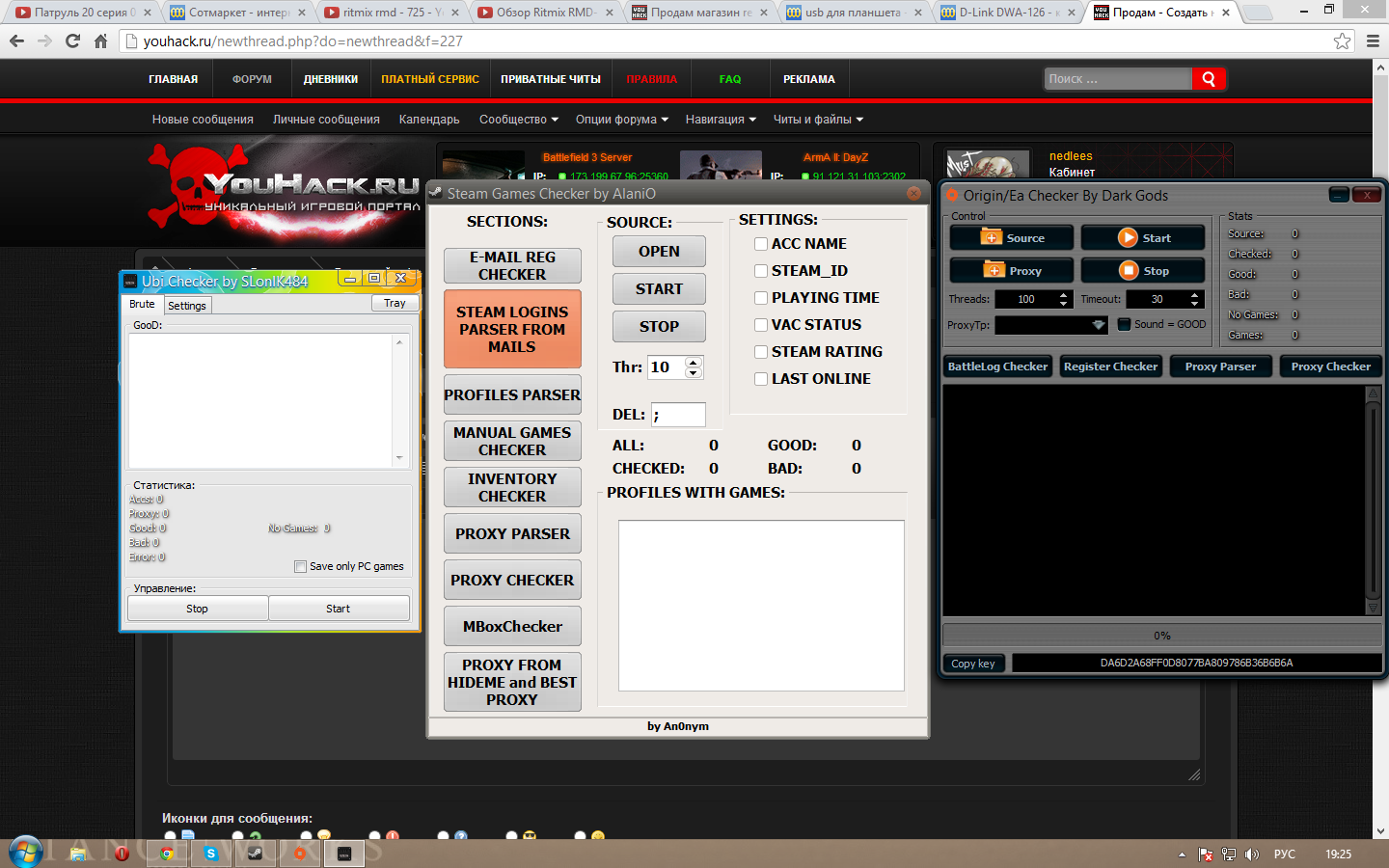Open Читы и файлы dropdown
Image resolution: width=1389 pixels, height=868 pixels.
point(818,120)
